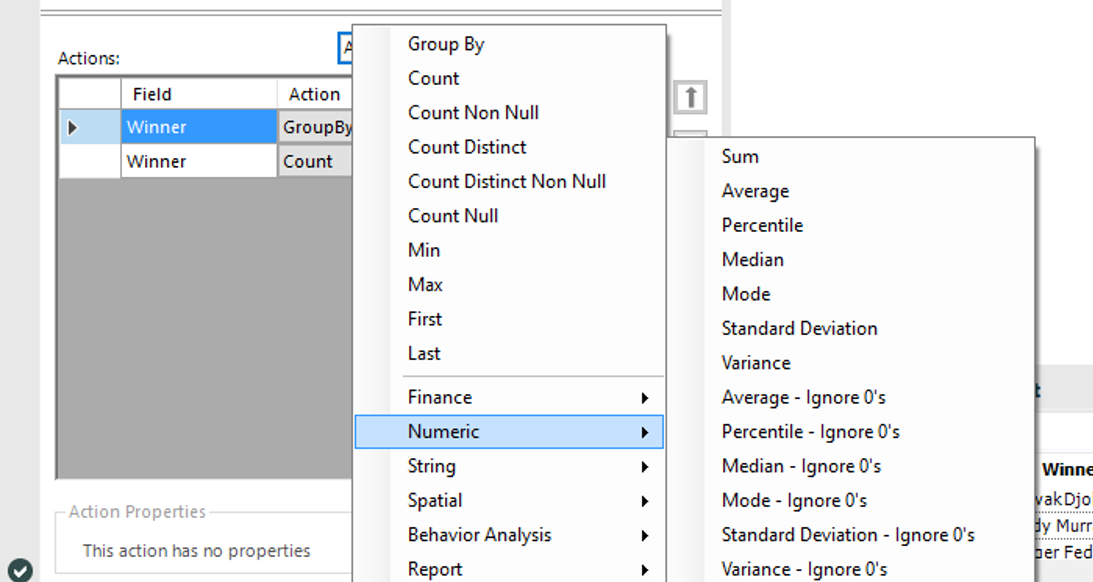Click the GroupBy action cell

pos(316,128)
